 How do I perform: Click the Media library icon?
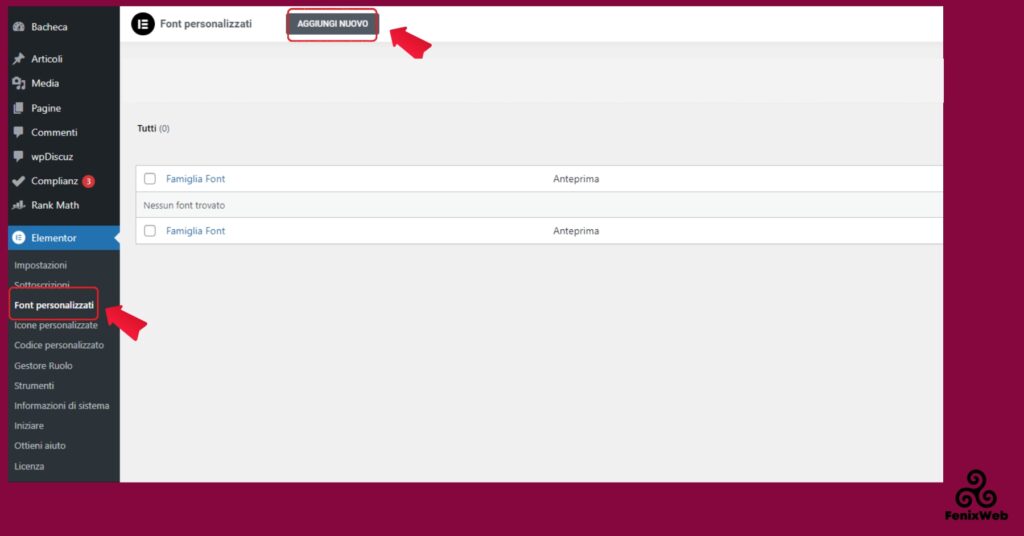point(19,84)
